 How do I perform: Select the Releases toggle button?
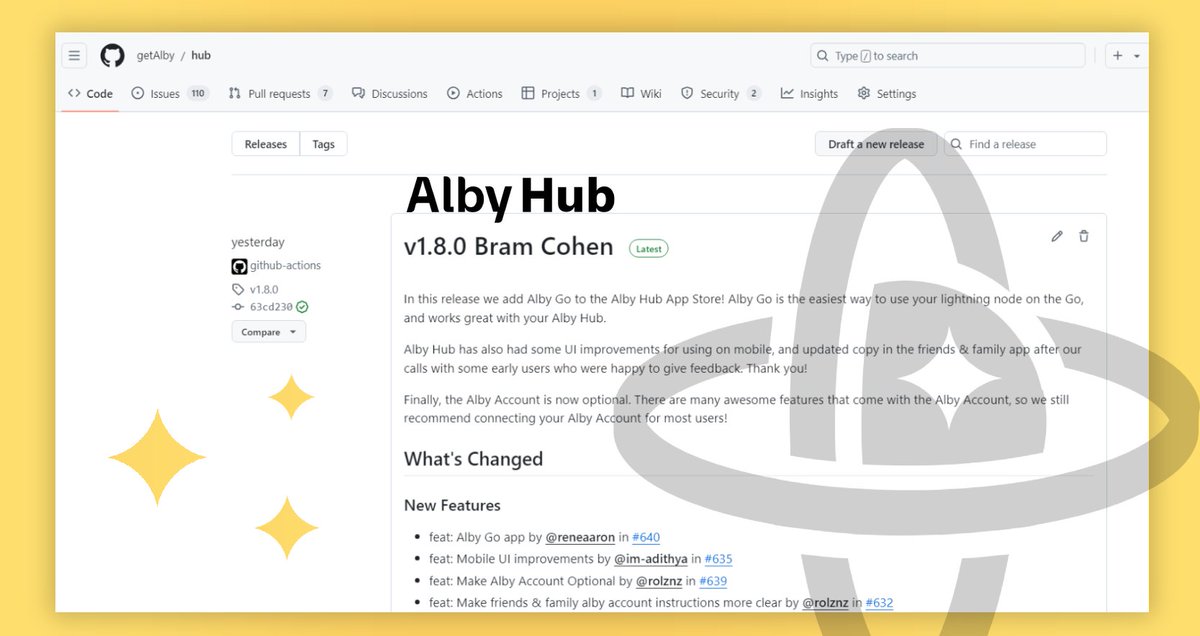click(x=266, y=144)
